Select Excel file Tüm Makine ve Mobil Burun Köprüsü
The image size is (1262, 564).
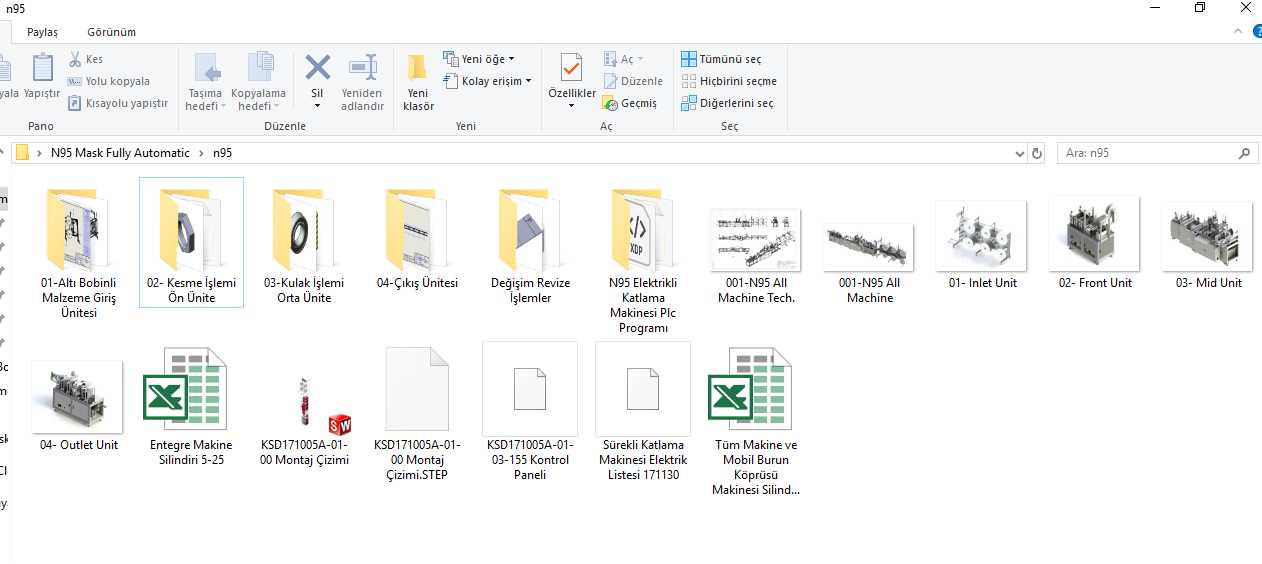[756, 420]
